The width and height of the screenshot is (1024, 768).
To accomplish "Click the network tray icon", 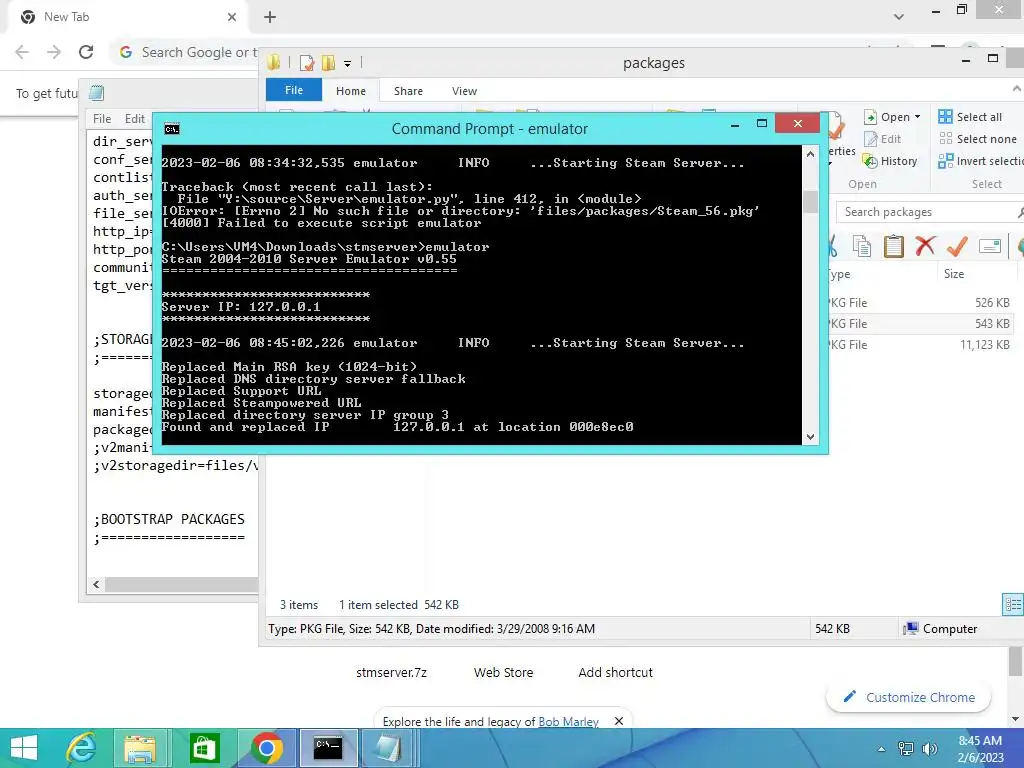I will (906, 748).
